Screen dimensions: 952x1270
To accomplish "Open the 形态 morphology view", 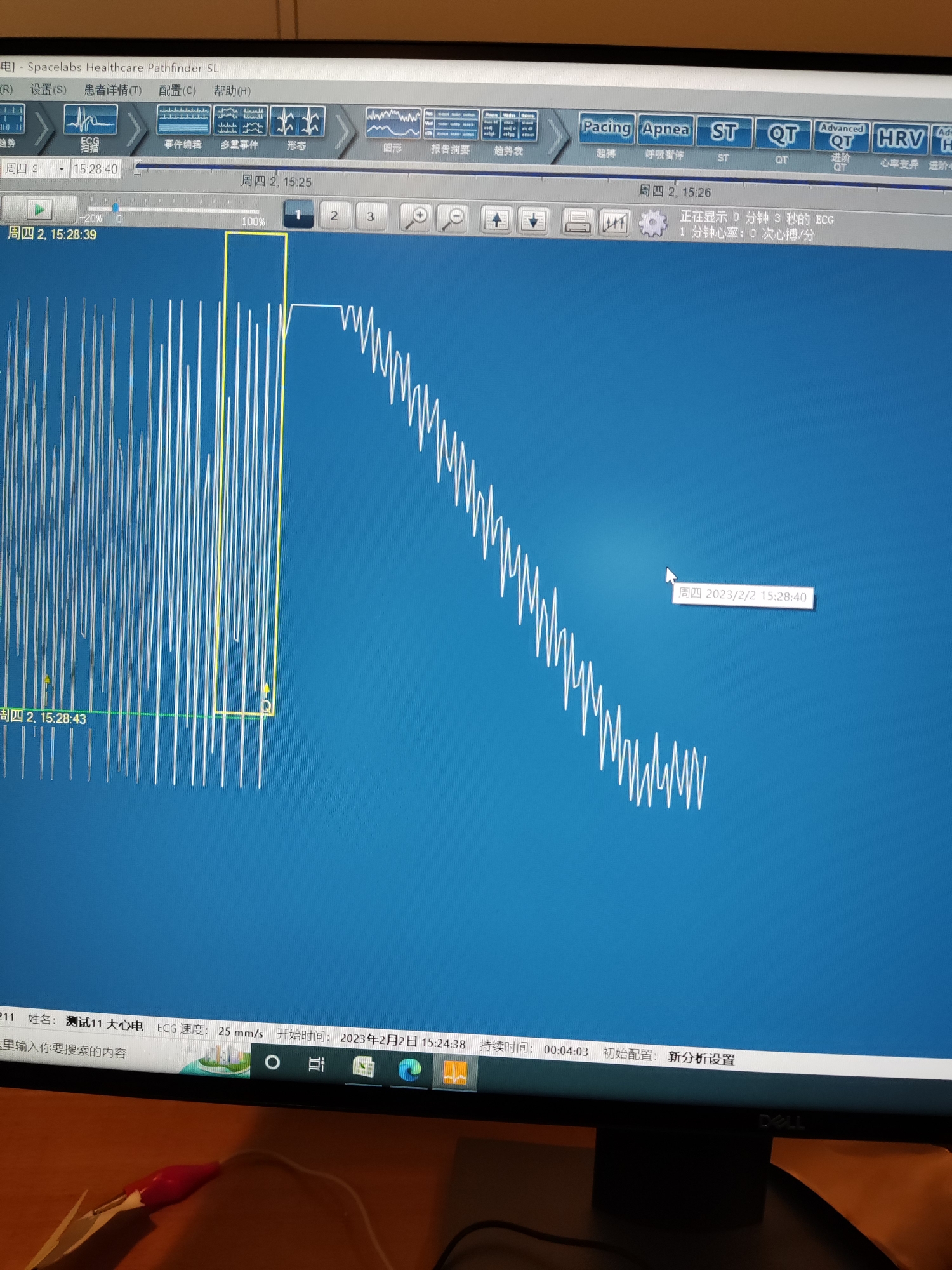I will click(x=297, y=130).
